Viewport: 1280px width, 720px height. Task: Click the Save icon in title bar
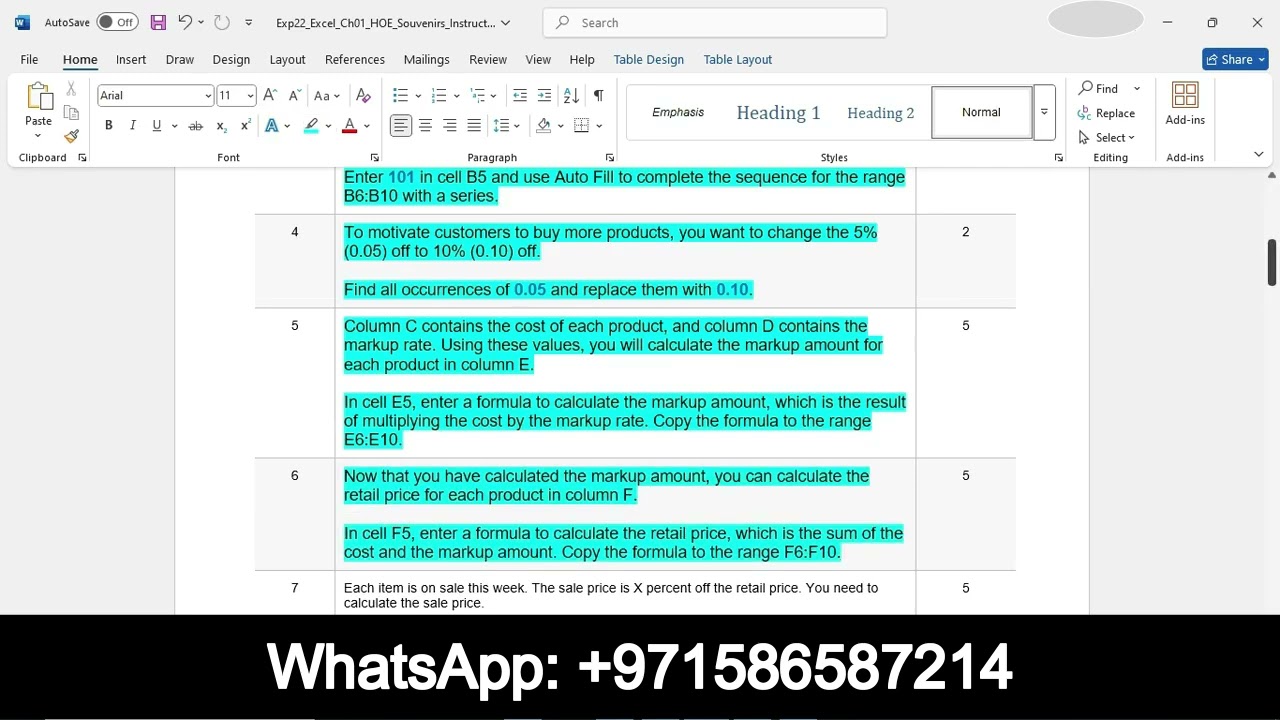click(x=157, y=22)
